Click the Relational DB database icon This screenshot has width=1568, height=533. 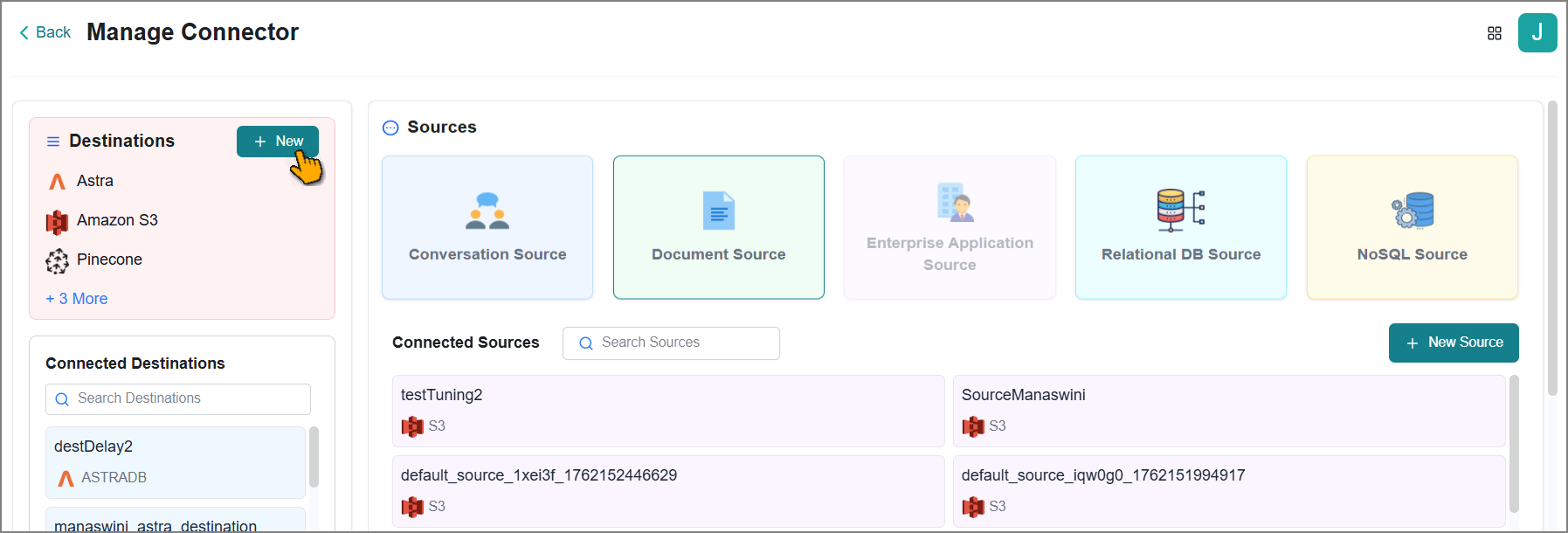[1181, 211]
